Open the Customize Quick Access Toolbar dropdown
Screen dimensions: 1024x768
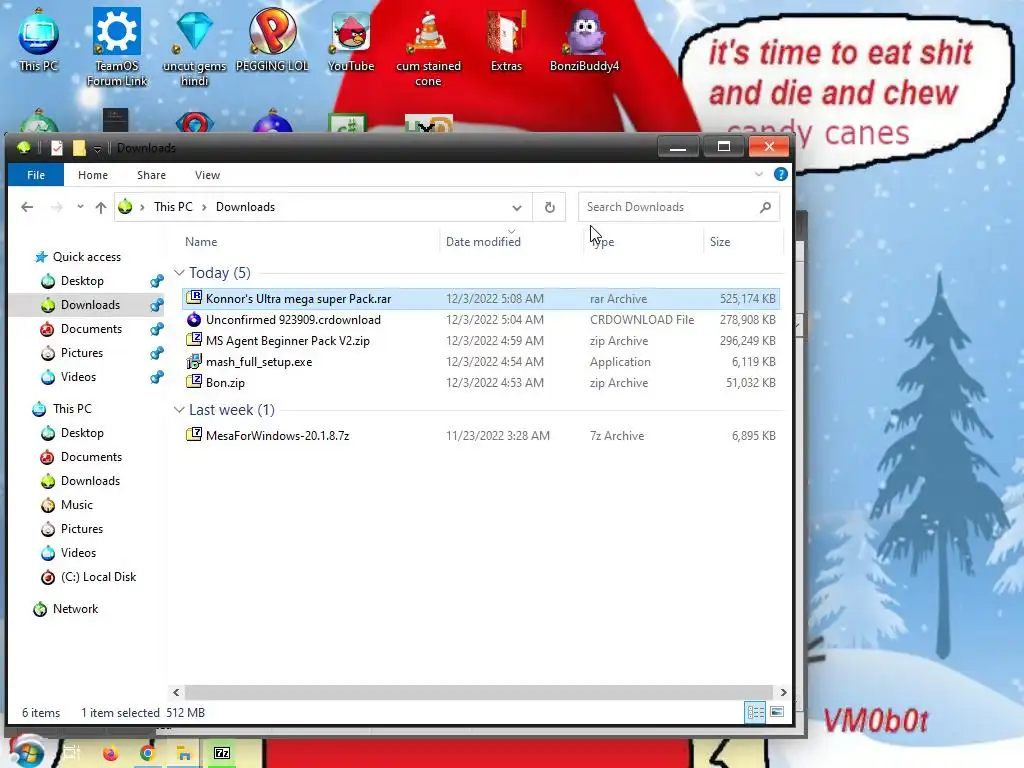click(x=97, y=149)
